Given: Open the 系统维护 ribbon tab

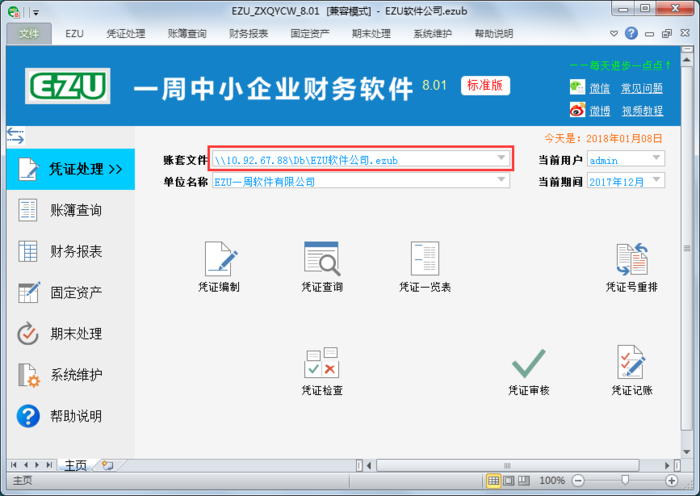Looking at the screenshot, I should (433, 33).
